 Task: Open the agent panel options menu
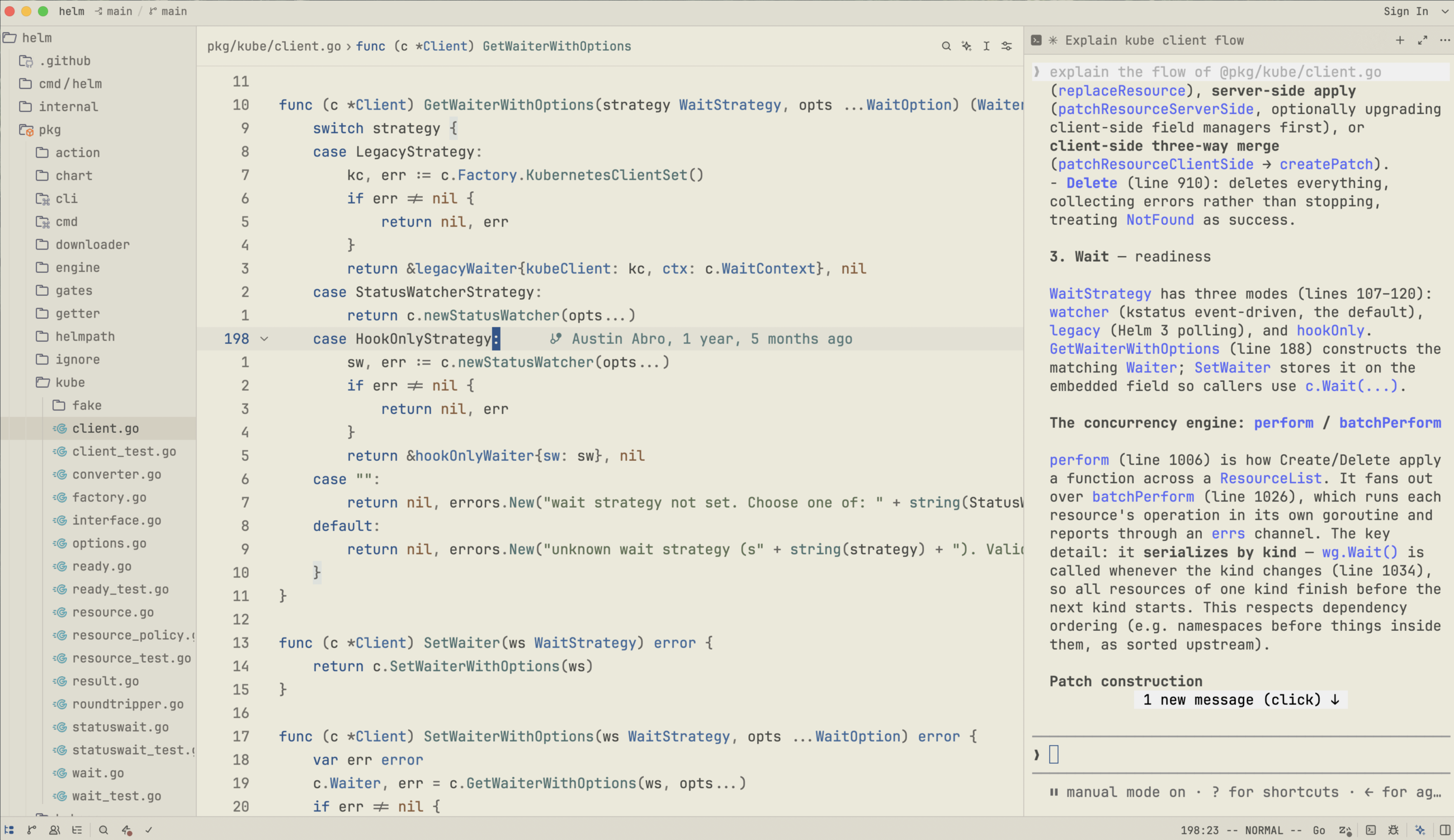coord(1444,40)
